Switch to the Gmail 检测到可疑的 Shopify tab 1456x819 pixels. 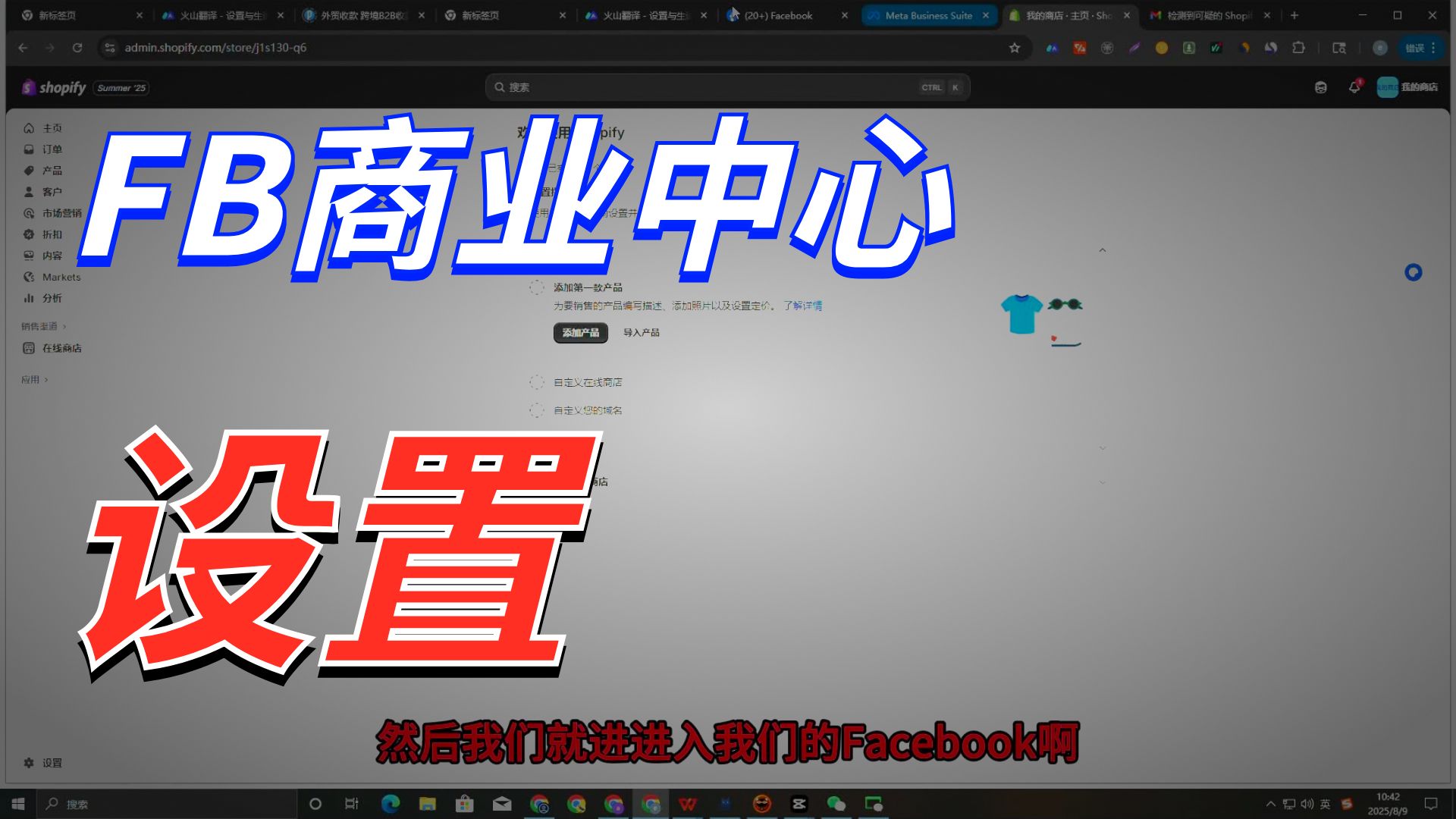point(1210,15)
